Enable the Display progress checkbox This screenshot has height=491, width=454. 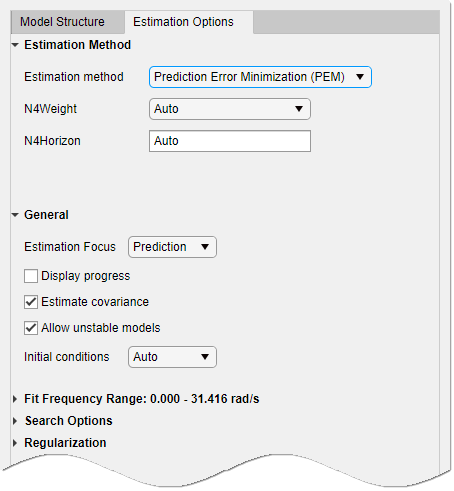[x=31, y=276]
